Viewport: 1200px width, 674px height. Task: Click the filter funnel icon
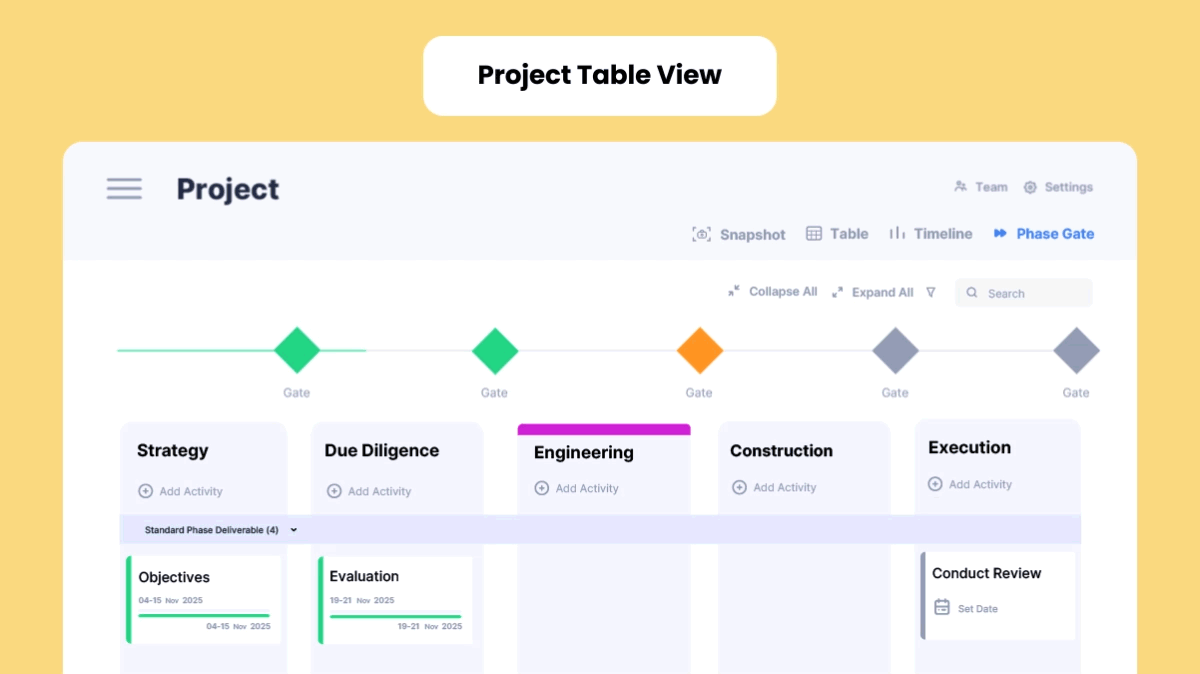[931, 293]
